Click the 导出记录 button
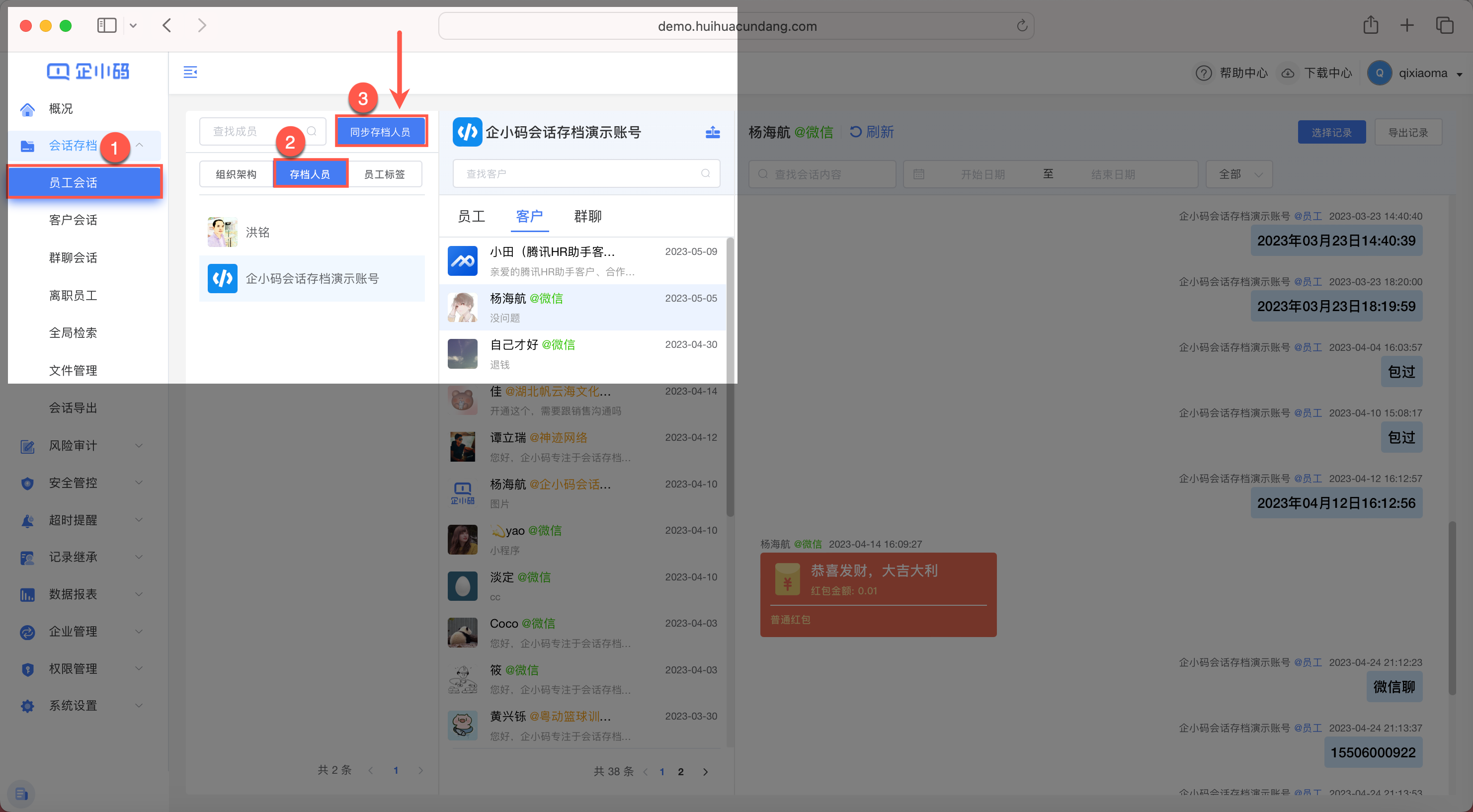Viewport: 1473px width, 812px height. tap(1408, 132)
